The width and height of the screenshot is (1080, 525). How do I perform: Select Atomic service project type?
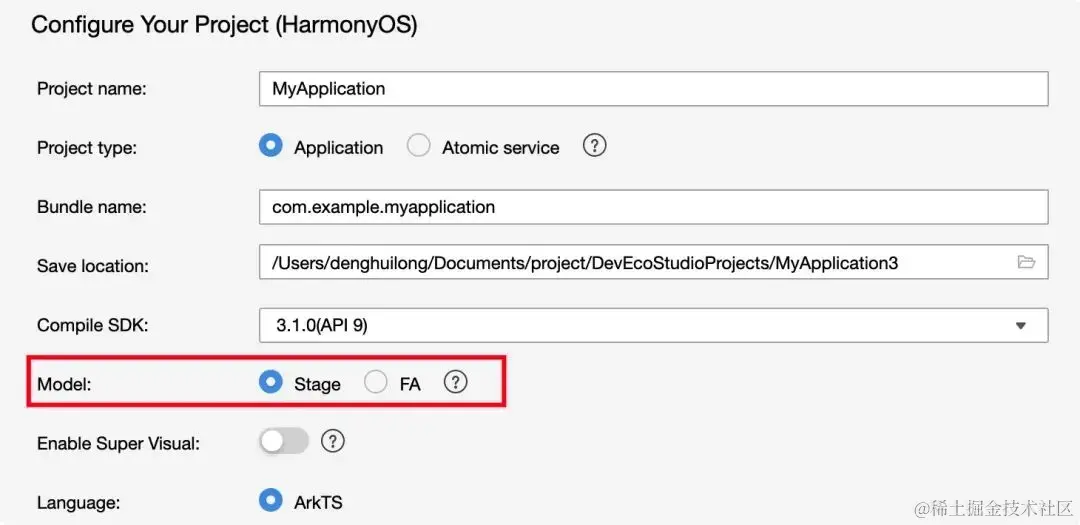(418, 146)
